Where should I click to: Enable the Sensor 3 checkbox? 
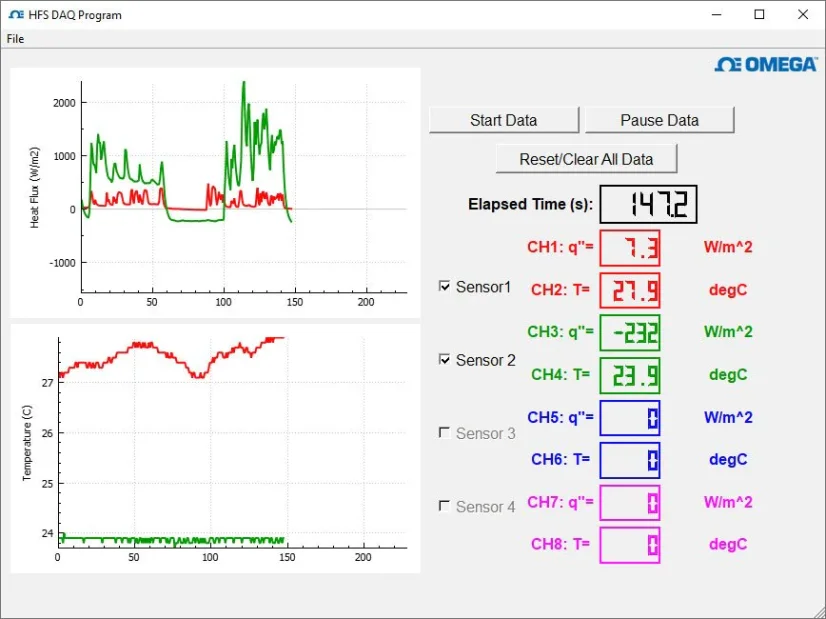point(445,433)
